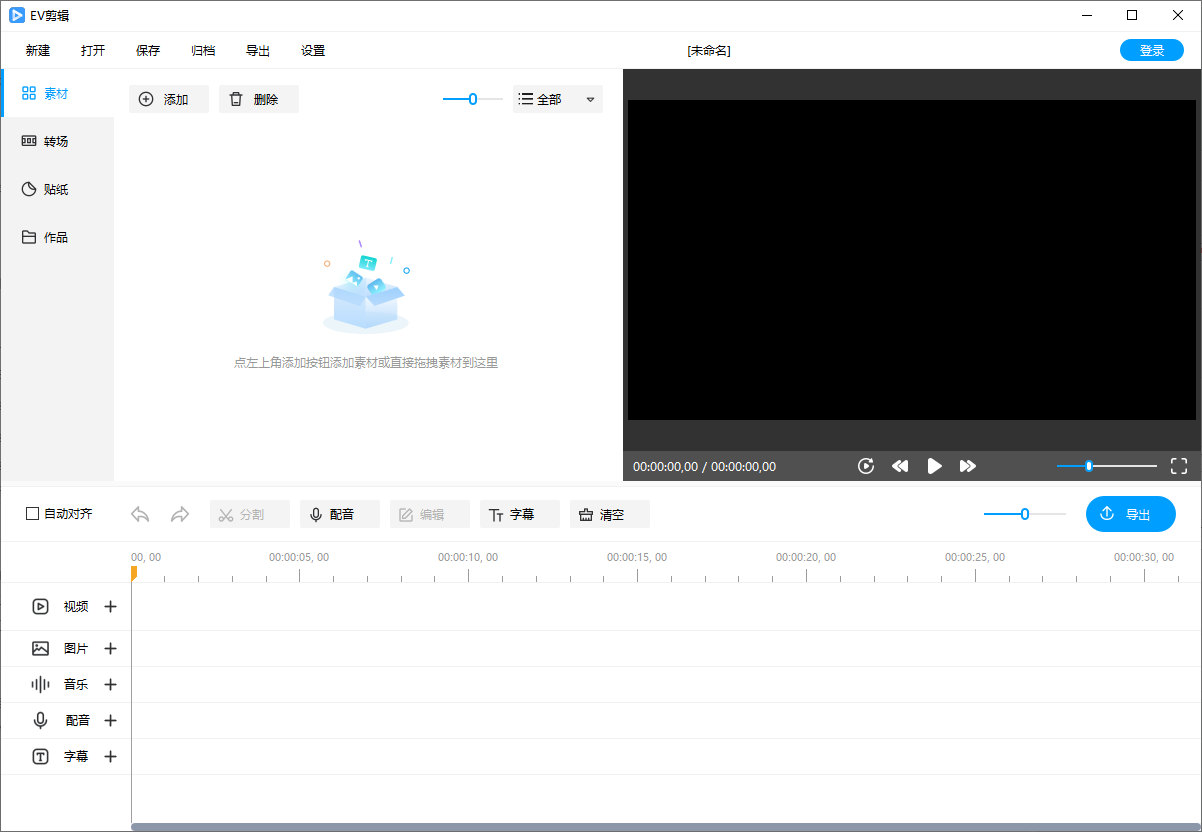Screen dimensions: 1202x832
Task: Enter fullscreen preview mode
Action: (1178, 466)
